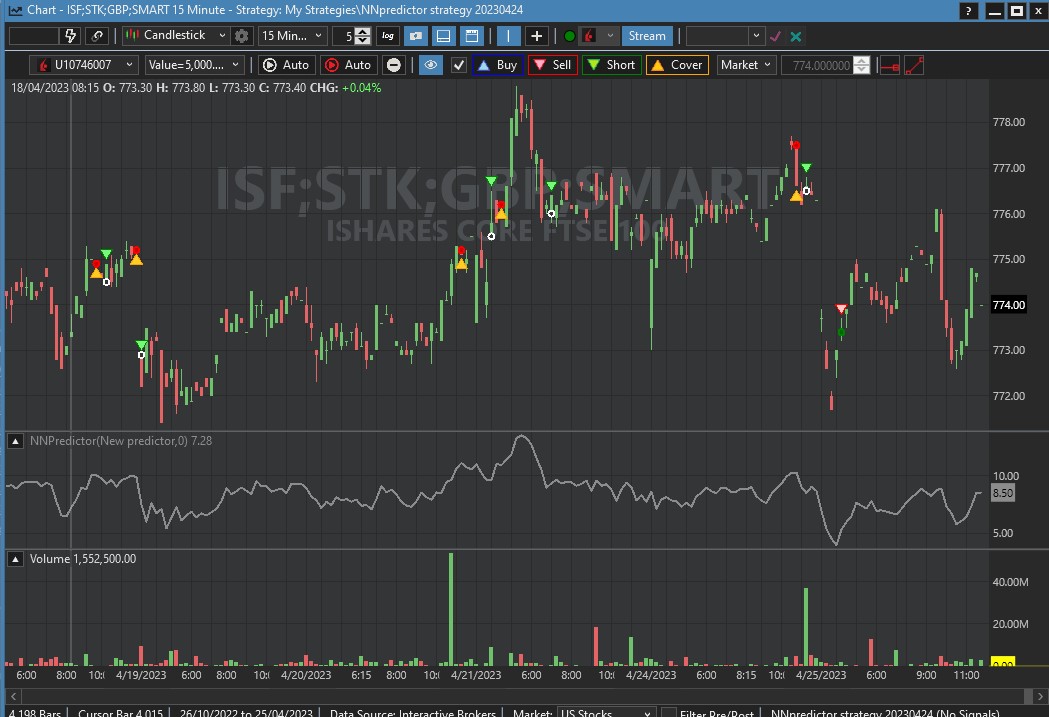This screenshot has width=1049, height=717.
Task: Collapse the Volume pane
Action: [15, 559]
